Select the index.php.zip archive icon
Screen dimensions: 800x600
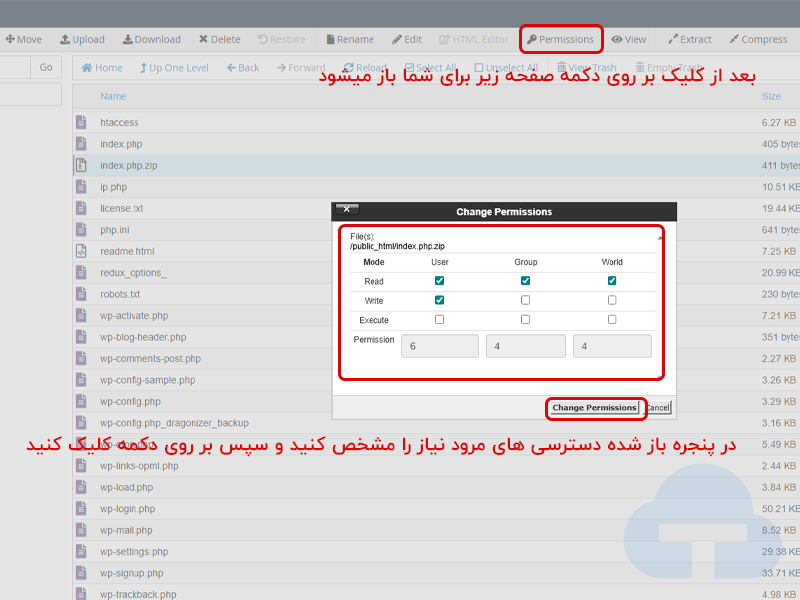(81, 165)
